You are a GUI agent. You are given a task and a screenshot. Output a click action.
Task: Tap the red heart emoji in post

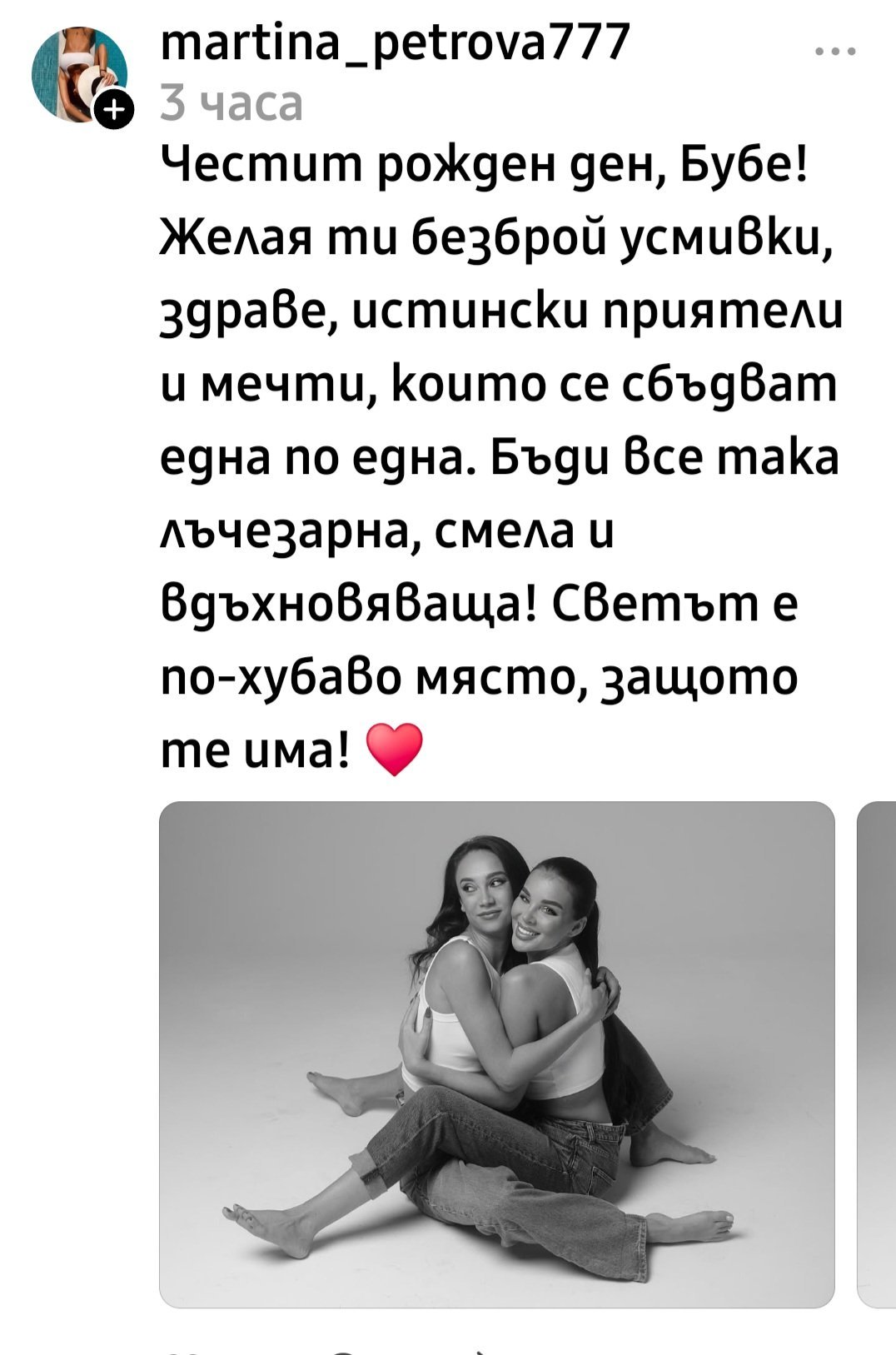[x=394, y=748]
